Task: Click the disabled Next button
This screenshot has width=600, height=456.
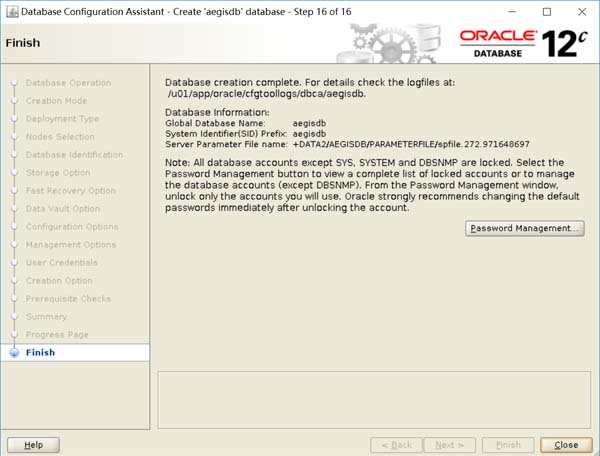Action: 450,445
